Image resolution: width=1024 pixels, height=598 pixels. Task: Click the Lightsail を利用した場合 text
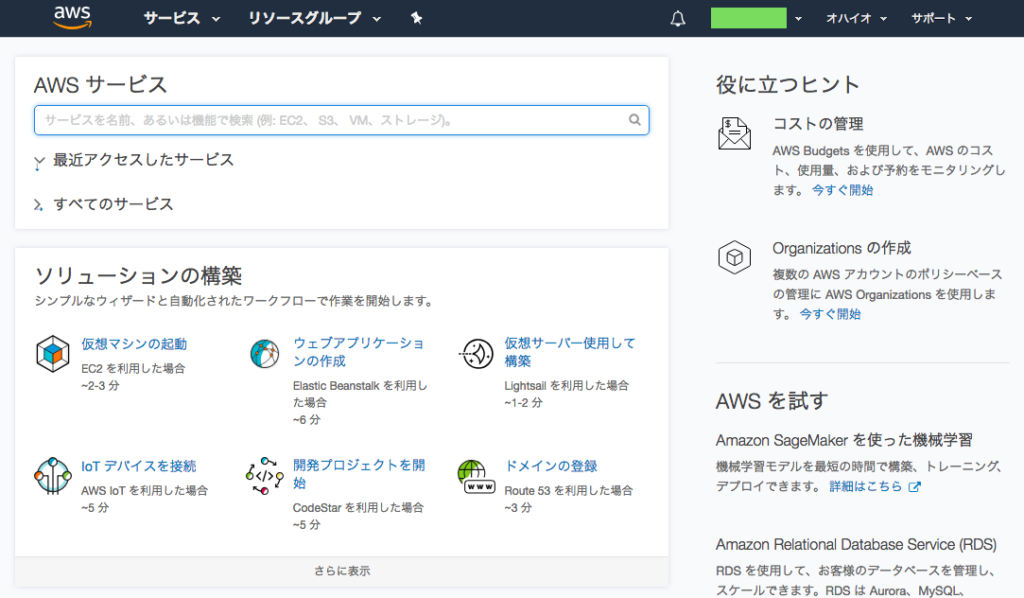(x=566, y=385)
